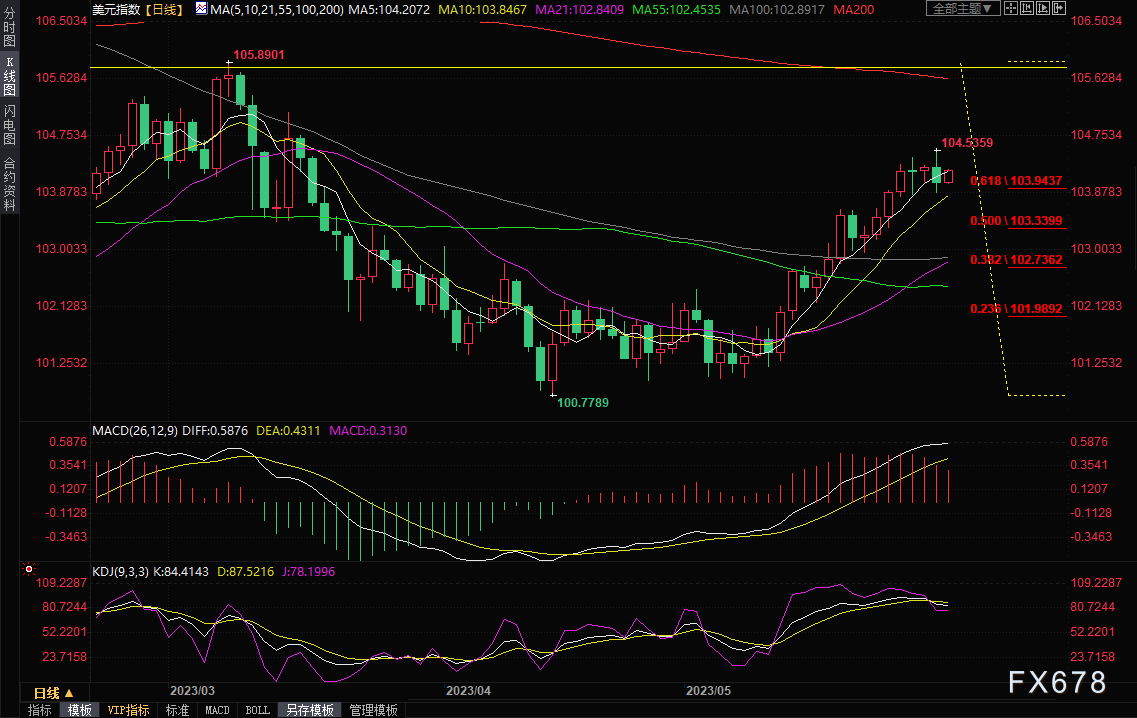Click the 104.5359 recent high label
This screenshot has height=718, width=1137.
(967, 143)
